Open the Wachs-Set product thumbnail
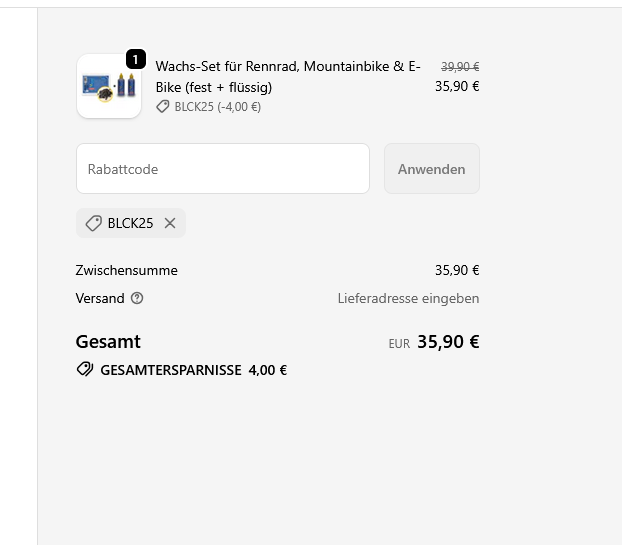The image size is (622, 545). point(109,86)
